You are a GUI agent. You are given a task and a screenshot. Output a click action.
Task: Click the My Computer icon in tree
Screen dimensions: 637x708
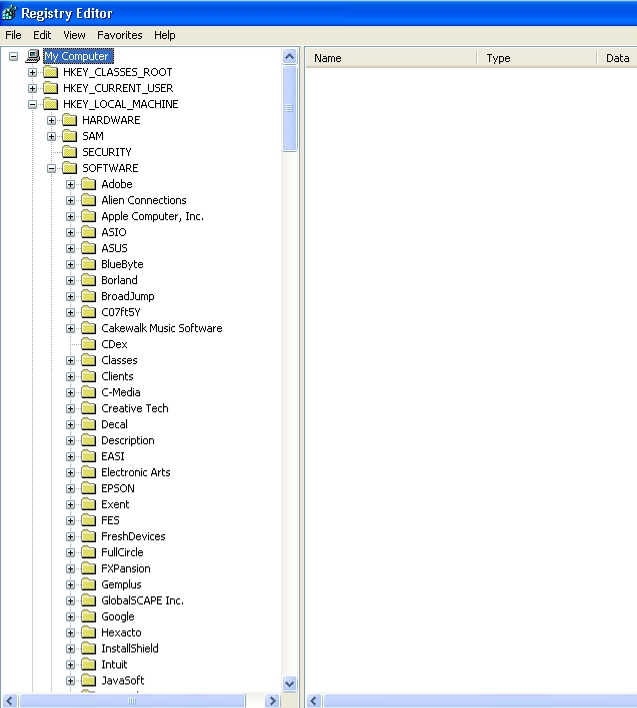(33, 56)
